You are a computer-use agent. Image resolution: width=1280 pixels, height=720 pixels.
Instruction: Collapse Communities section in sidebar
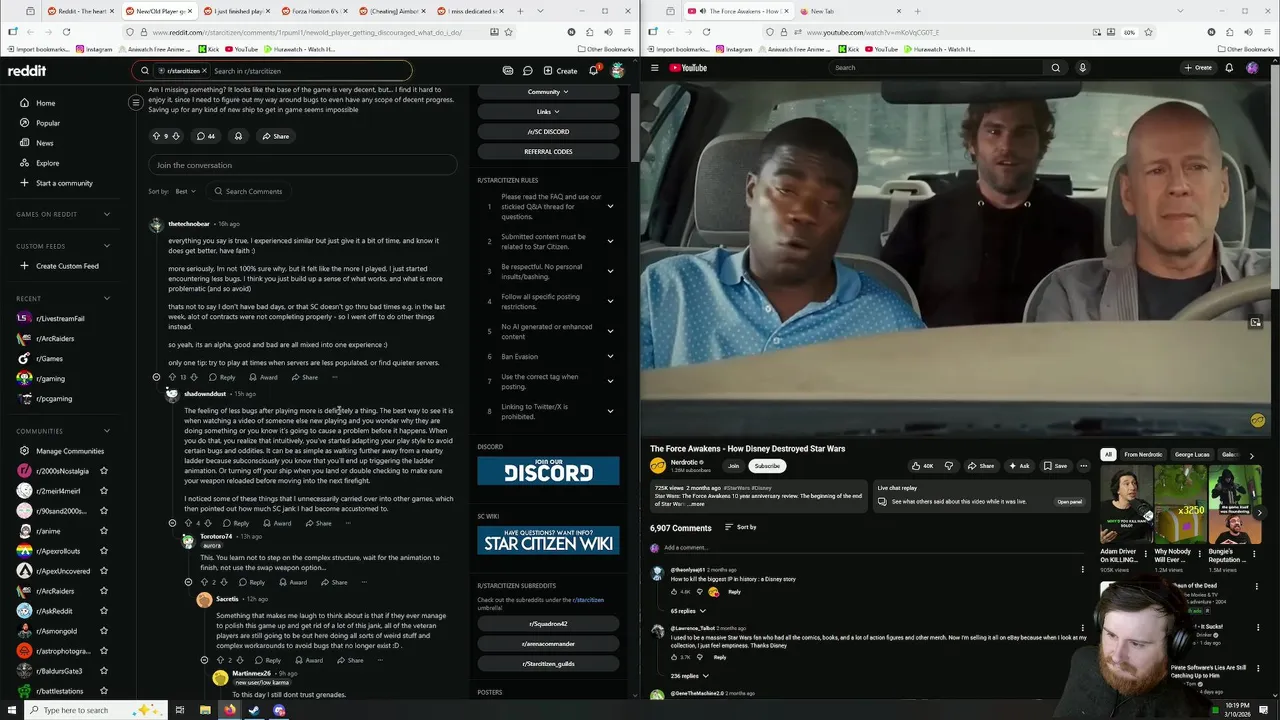(x=107, y=431)
